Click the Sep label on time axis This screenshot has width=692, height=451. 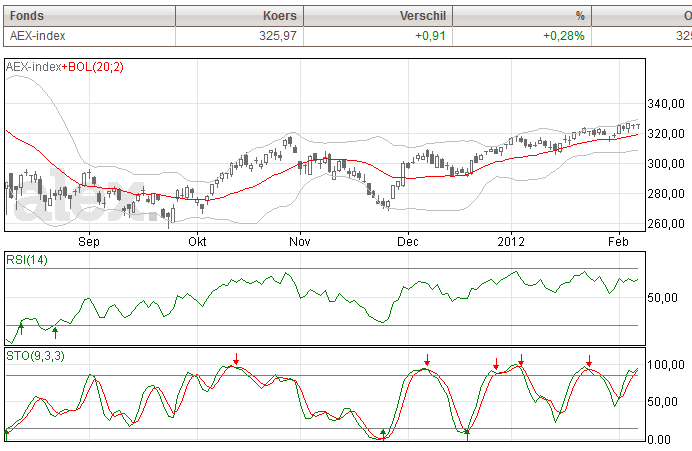(x=89, y=242)
